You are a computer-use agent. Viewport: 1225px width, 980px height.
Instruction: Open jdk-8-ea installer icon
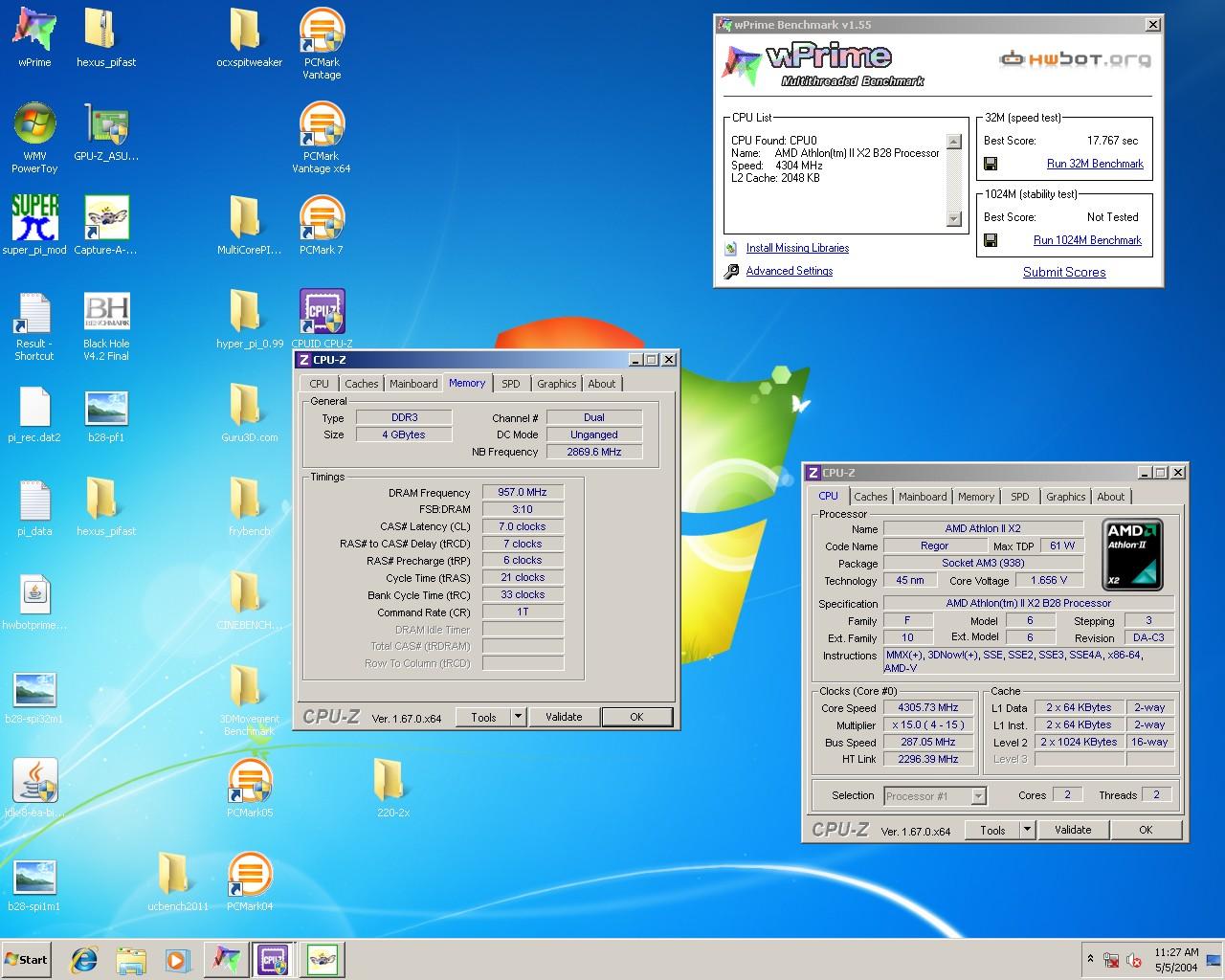pyautogui.click(x=34, y=788)
